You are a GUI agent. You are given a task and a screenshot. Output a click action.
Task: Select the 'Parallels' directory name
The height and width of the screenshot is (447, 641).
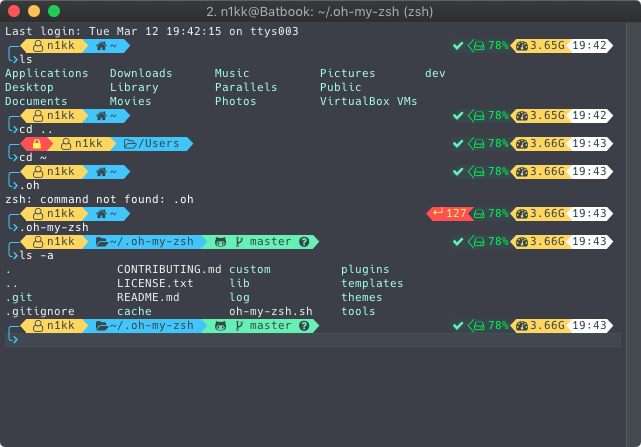(x=246, y=88)
